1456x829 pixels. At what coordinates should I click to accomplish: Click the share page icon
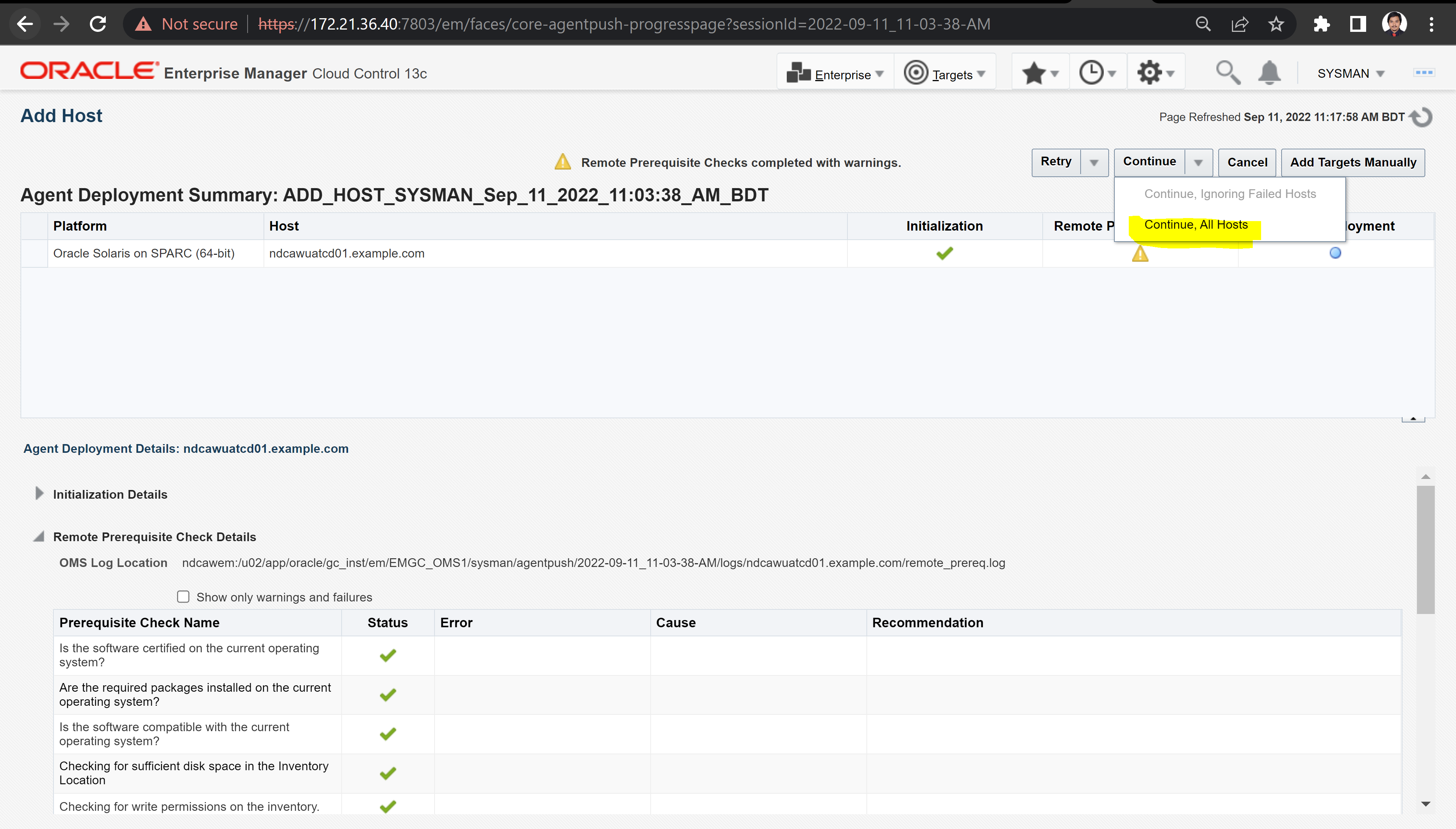(1239, 24)
